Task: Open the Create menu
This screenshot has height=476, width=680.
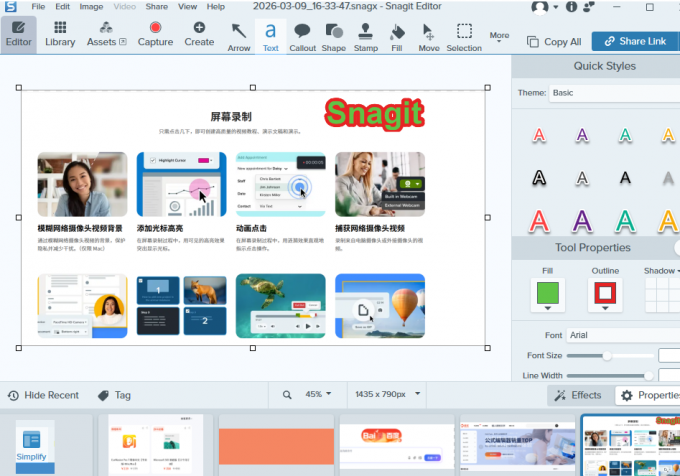Action: [199, 34]
